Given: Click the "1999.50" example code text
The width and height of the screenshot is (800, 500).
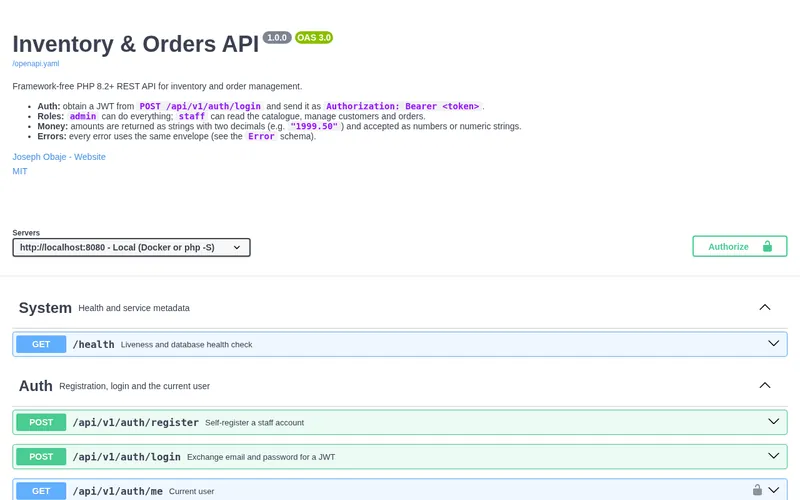Looking at the screenshot, I should pos(314,126).
